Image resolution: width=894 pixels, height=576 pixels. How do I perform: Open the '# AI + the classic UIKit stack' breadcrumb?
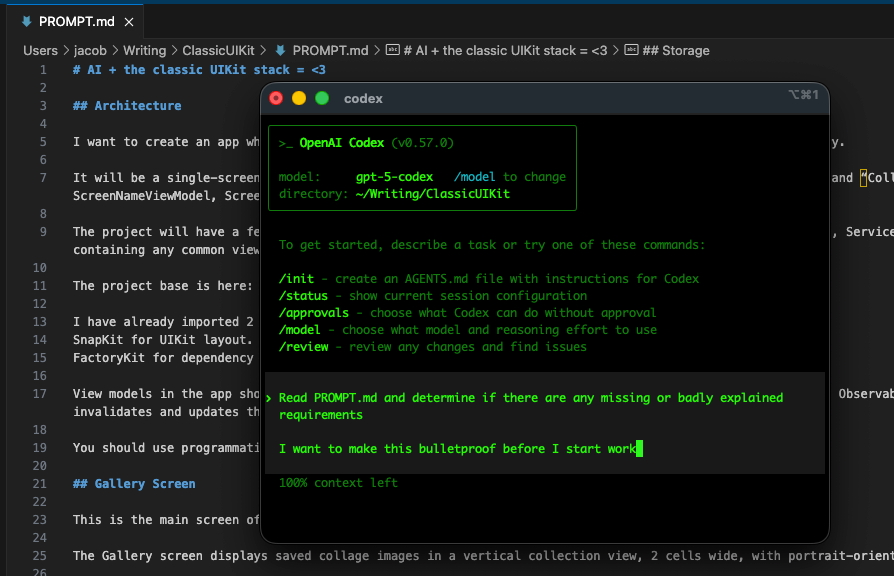click(x=505, y=51)
